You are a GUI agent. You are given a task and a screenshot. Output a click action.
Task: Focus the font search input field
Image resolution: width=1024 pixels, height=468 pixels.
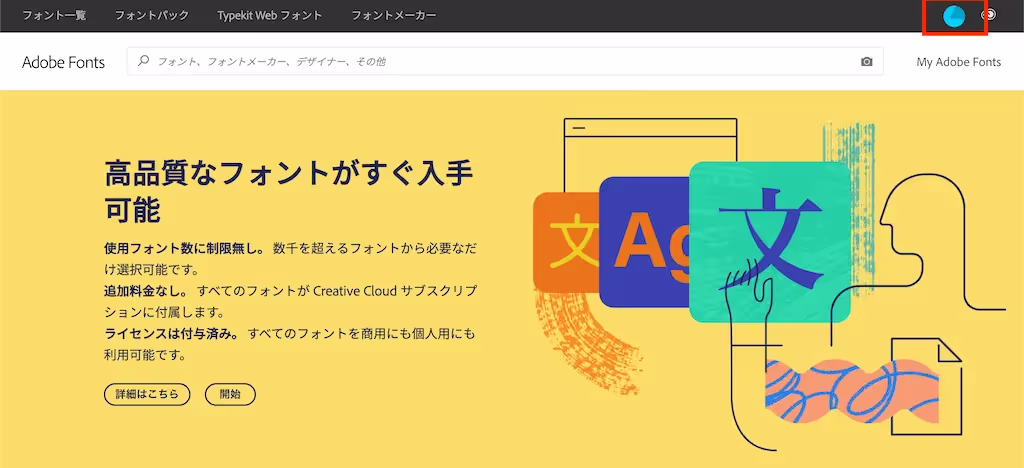coord(505,61)
